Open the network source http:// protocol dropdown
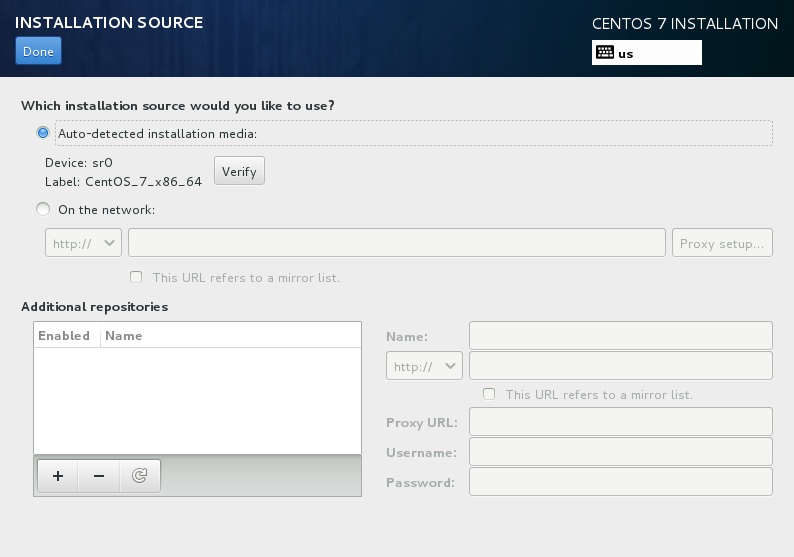794x557 pixels. pyautogui.click(x=83, y=243)
